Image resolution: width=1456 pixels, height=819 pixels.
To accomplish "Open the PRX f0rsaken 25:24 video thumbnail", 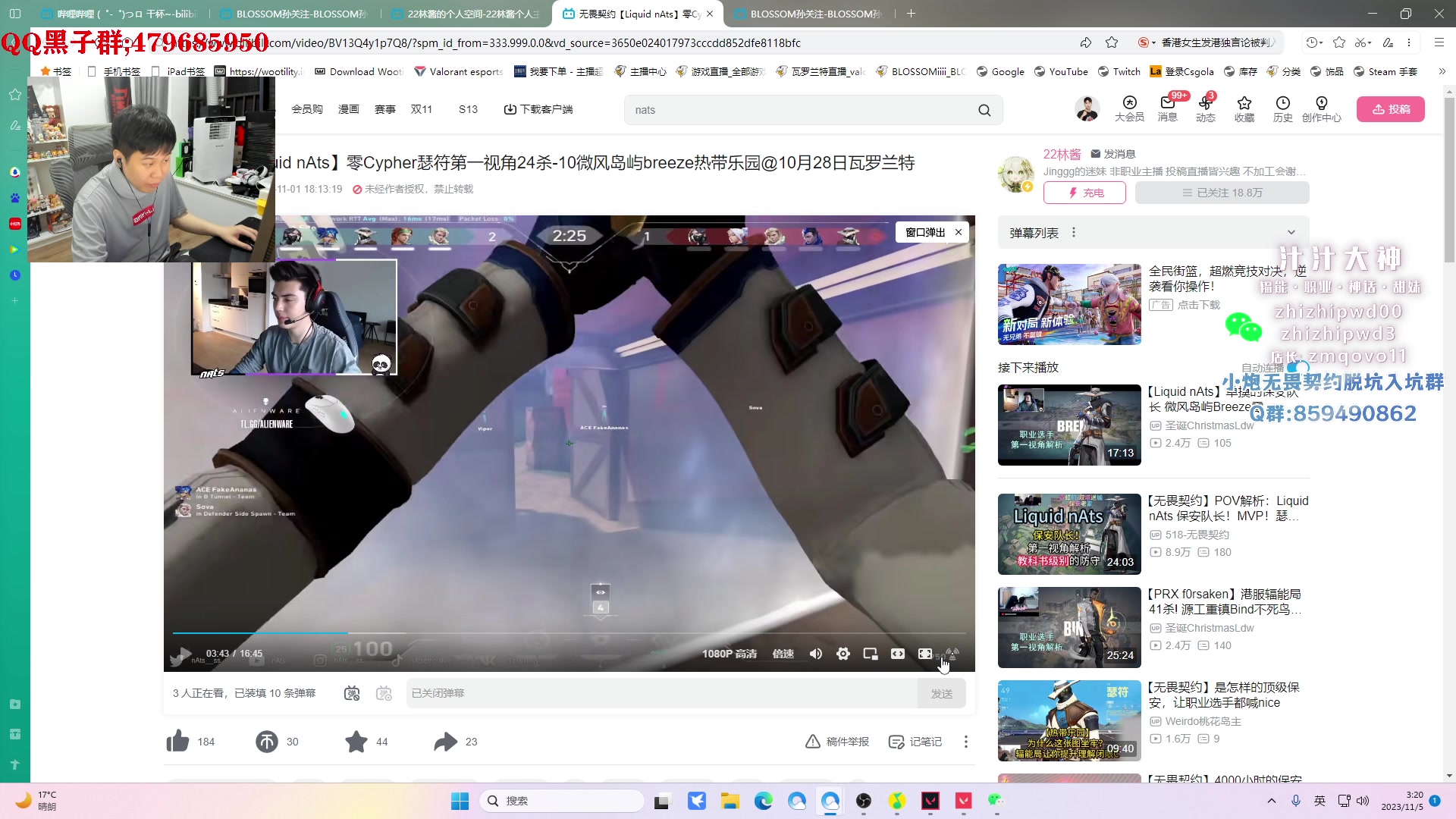I will pos(1069,627).
